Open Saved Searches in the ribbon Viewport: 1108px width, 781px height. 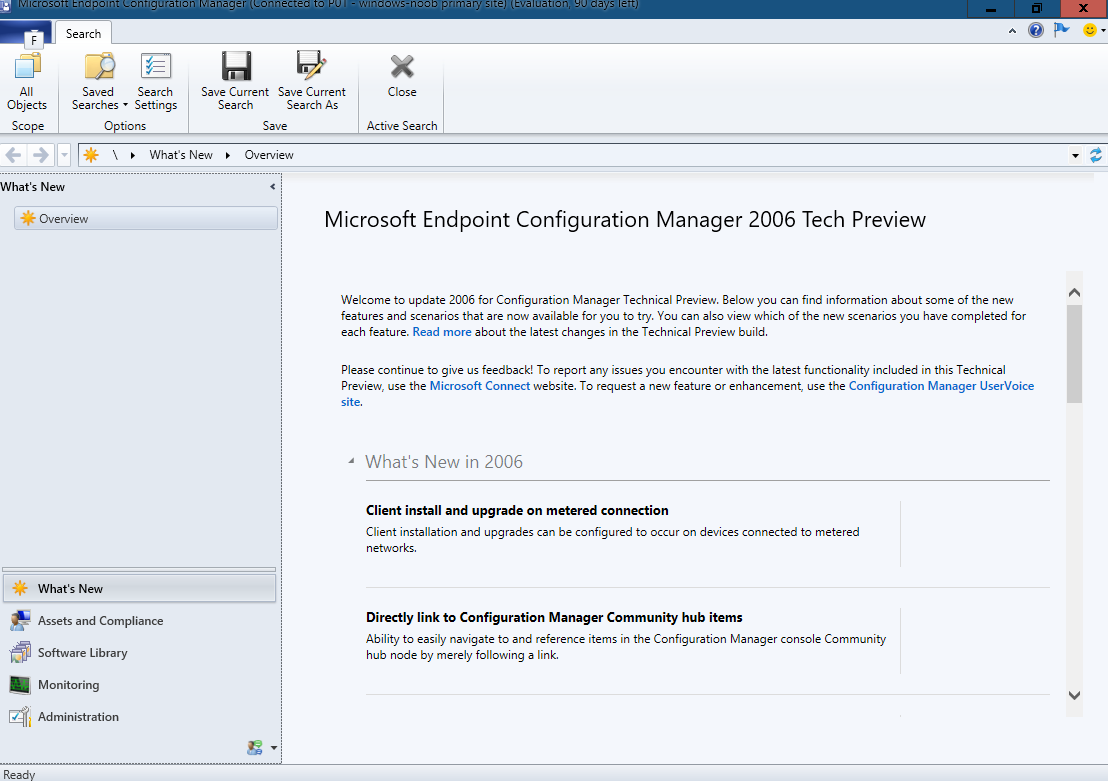(99, 81)
